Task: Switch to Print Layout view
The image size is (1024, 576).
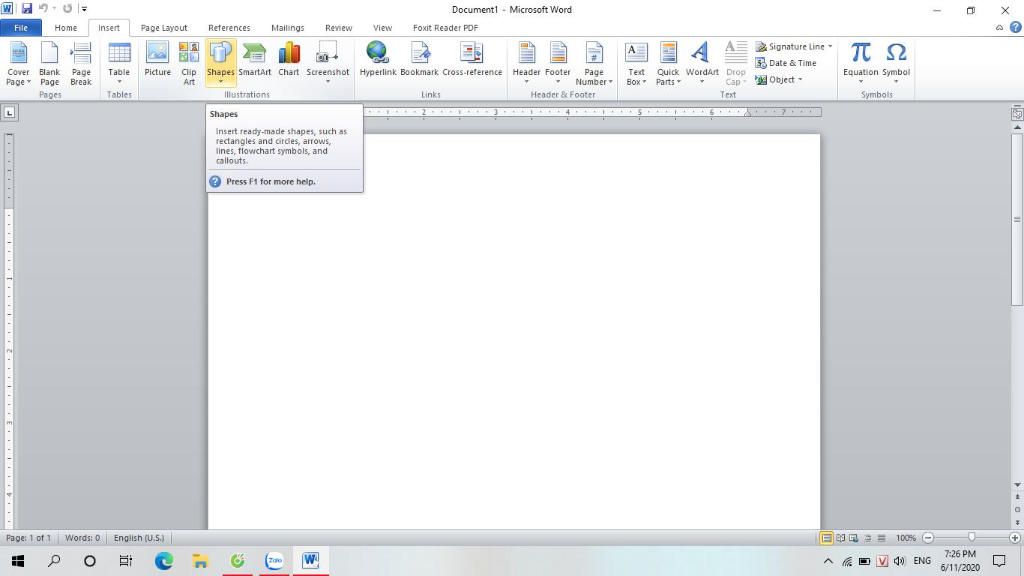Action: (826, 538)
